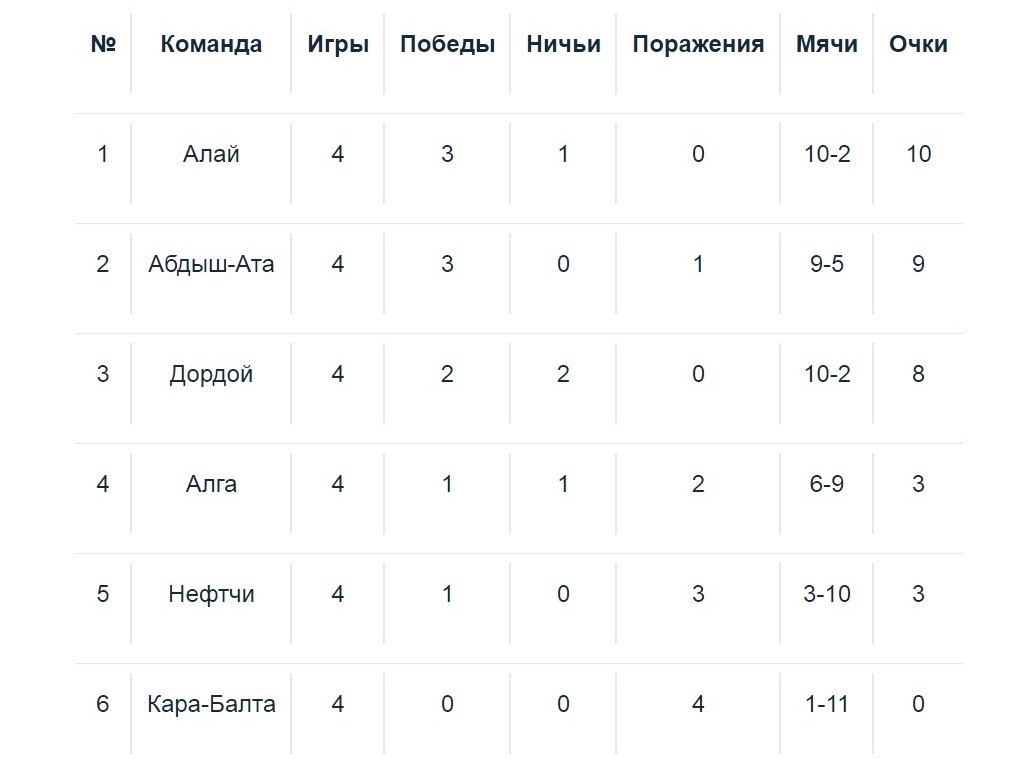
Task: Click Дордой's points value 8
Action: coord(918,374)
